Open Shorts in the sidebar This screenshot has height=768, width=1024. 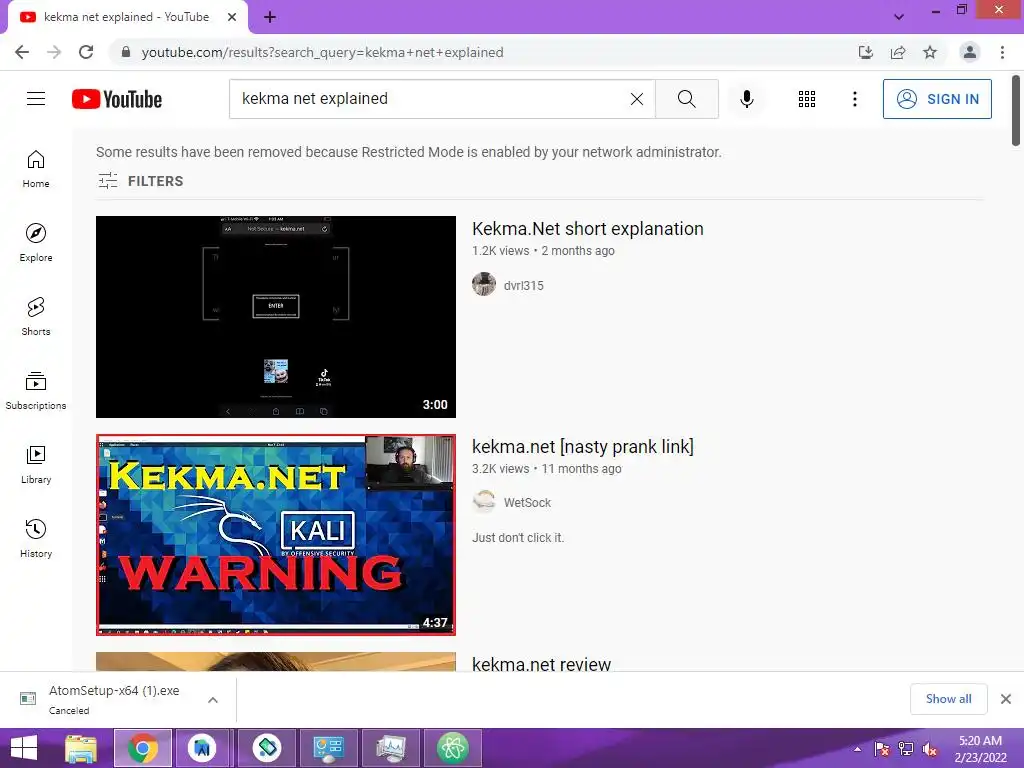point(36,316)
